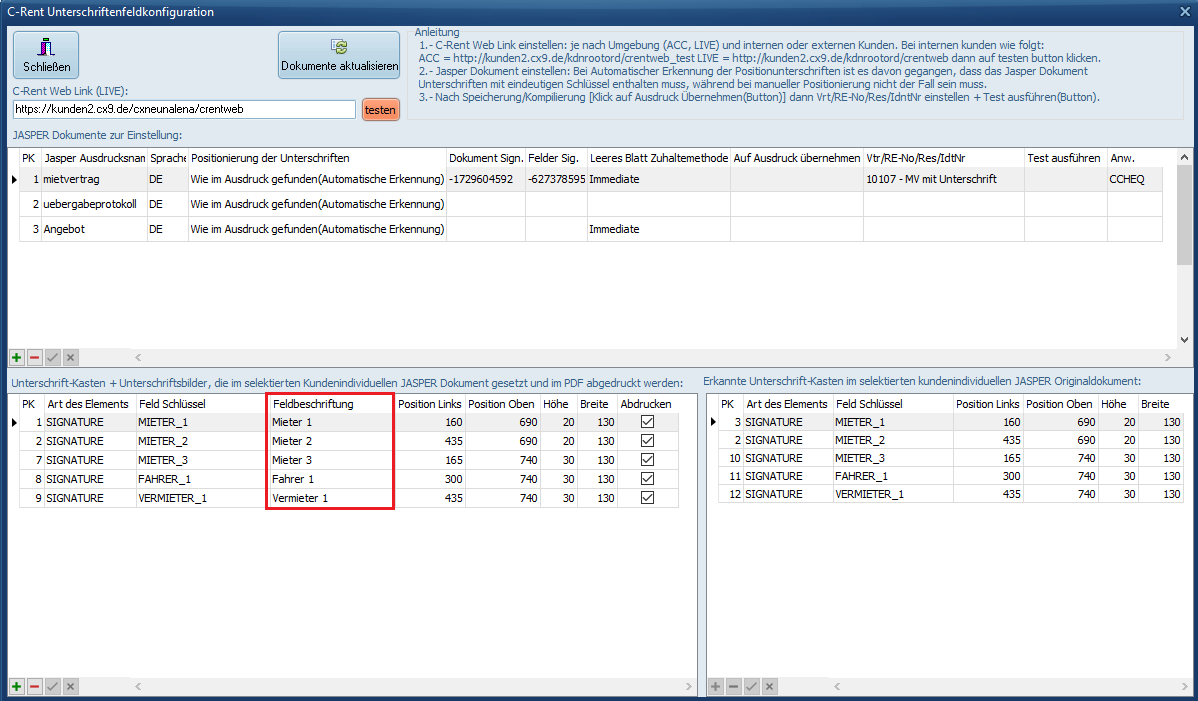
Task: Click the cancel X under the JASPER Dokumente grid
Action: point(70,357)
